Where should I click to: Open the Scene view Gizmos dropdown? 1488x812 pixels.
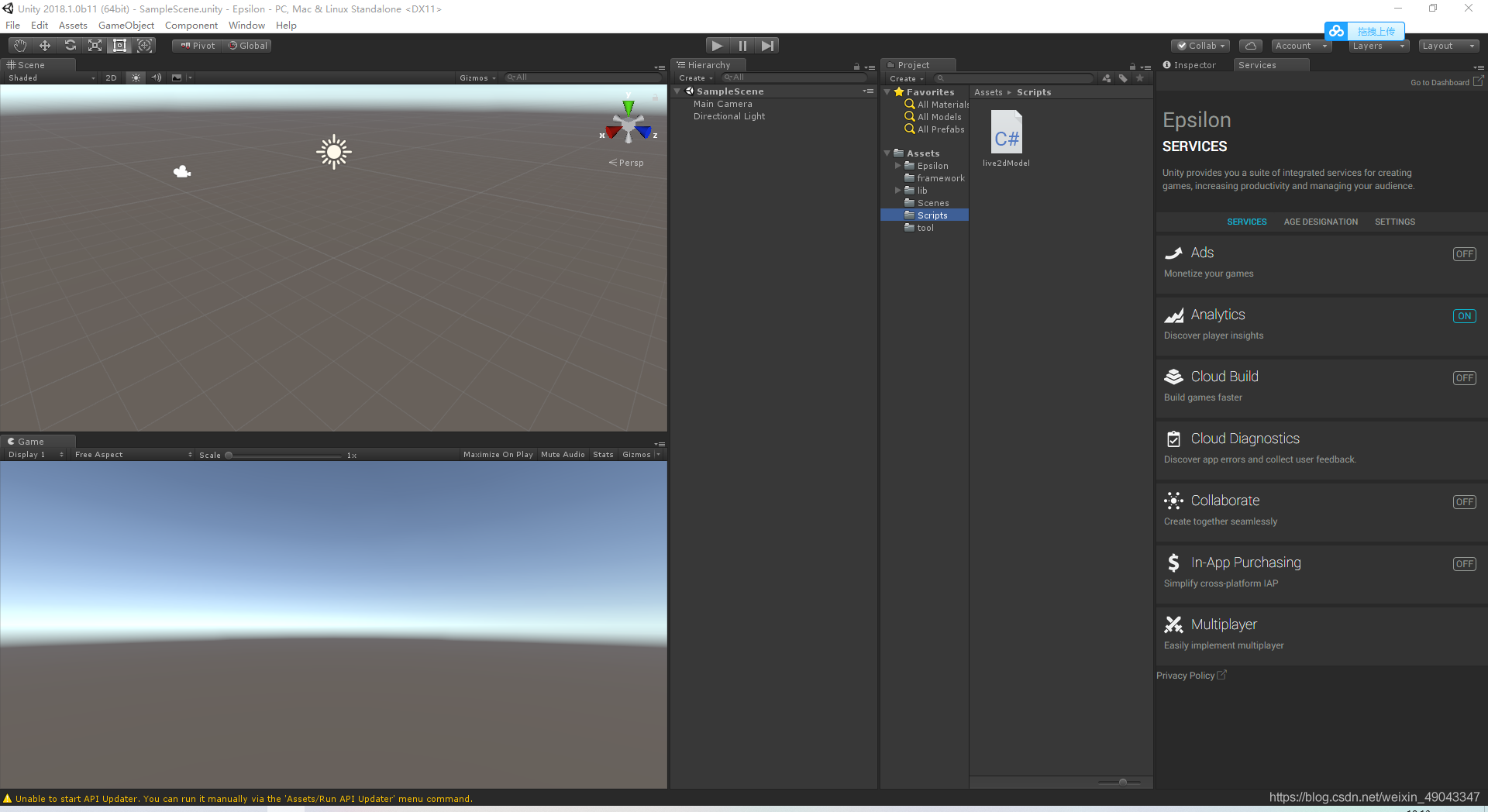pos(477,77)
